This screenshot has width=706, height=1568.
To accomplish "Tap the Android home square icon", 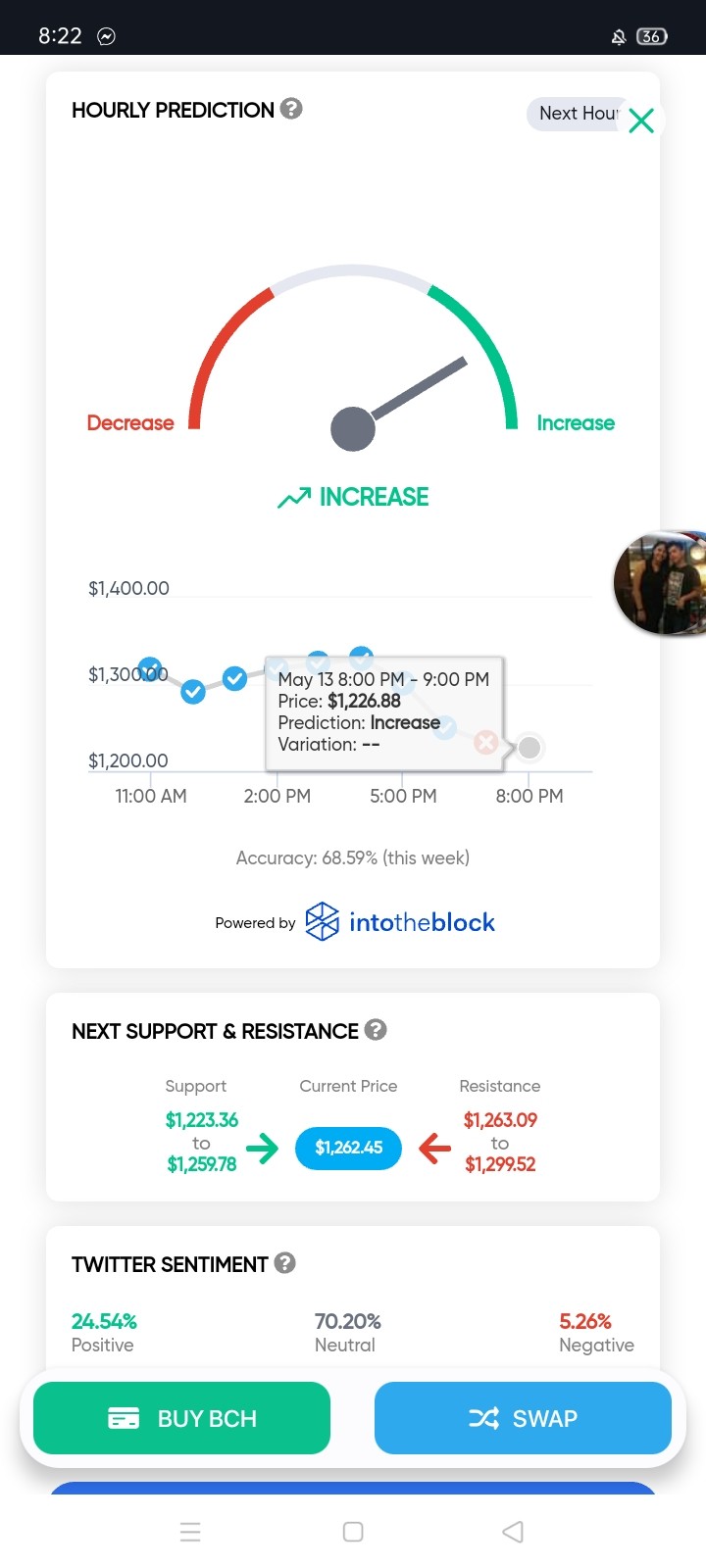I will tap(353, 1532).
